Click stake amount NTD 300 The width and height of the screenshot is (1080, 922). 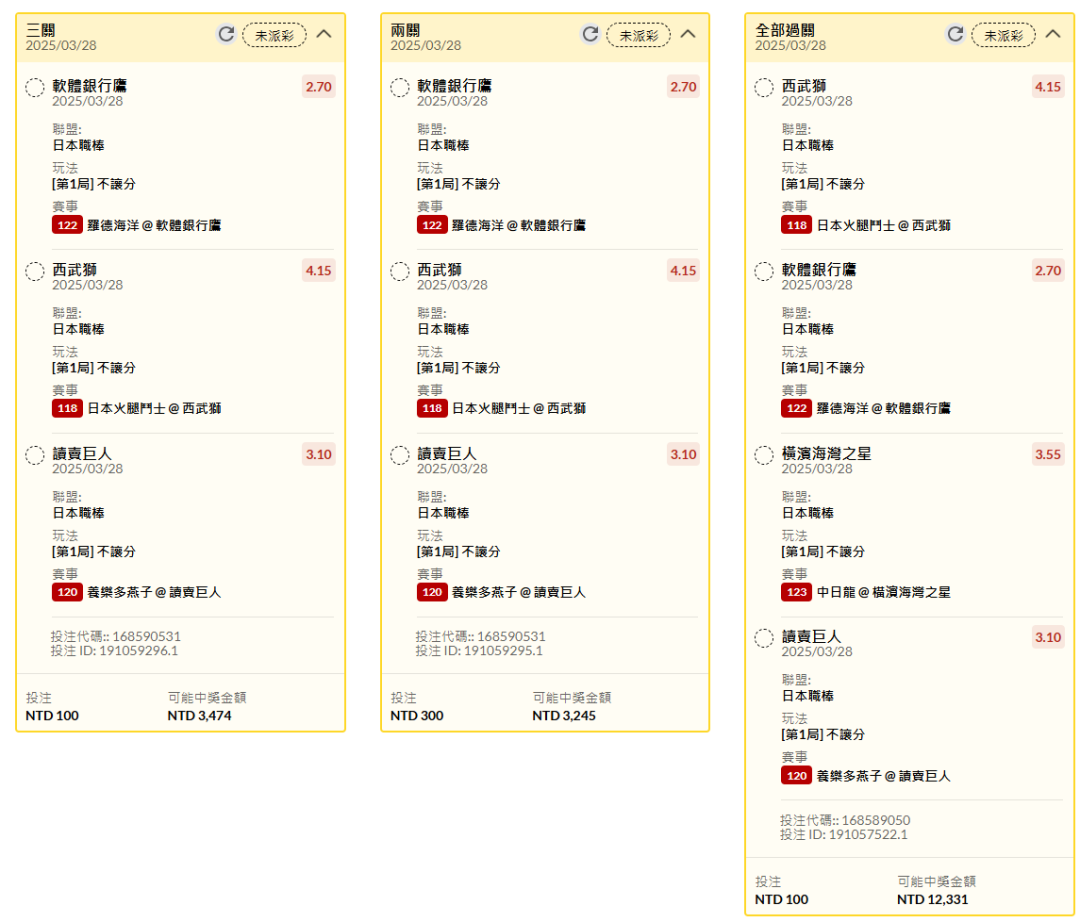pyautogui.click(x=417, y=716)
